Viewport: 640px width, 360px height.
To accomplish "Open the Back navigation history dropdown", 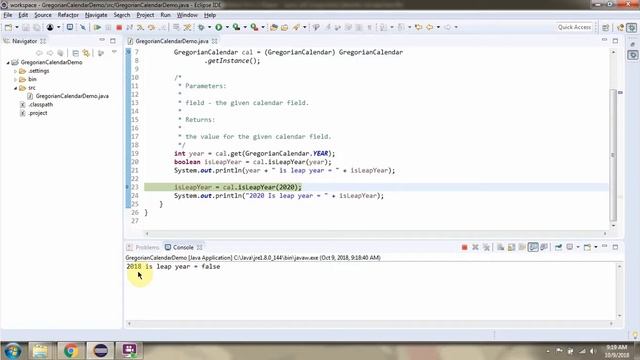I will click(x=438, y=27).
